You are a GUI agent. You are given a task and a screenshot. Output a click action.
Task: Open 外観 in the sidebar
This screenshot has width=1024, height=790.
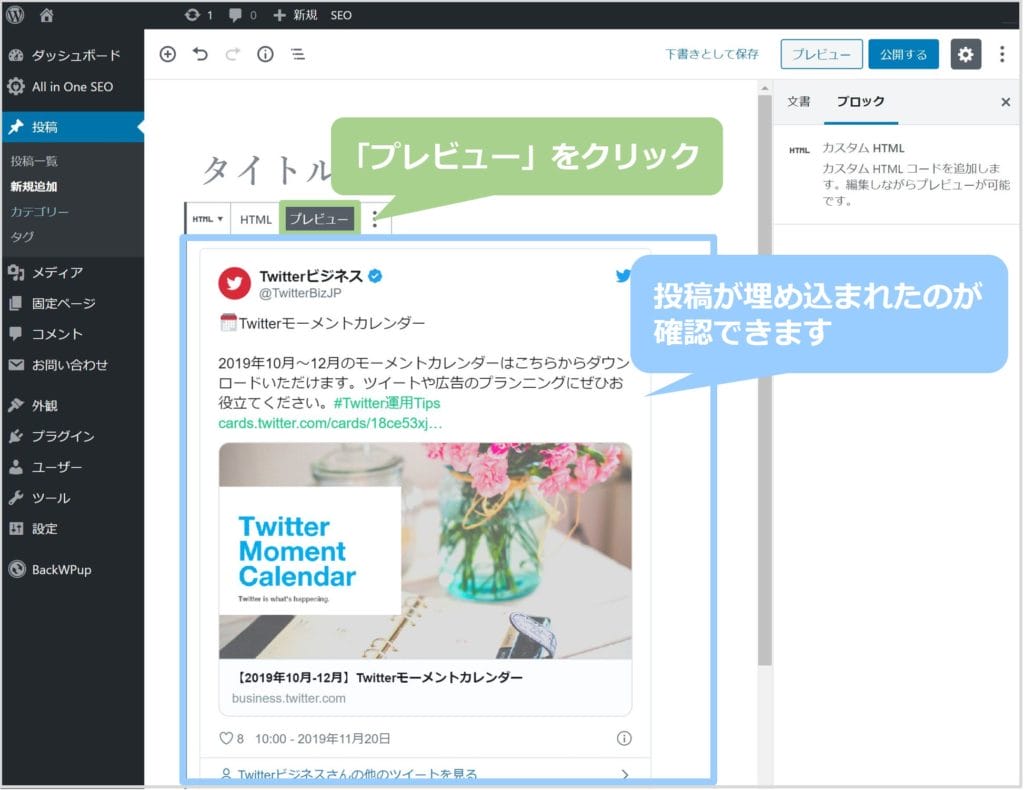point(72,405)
